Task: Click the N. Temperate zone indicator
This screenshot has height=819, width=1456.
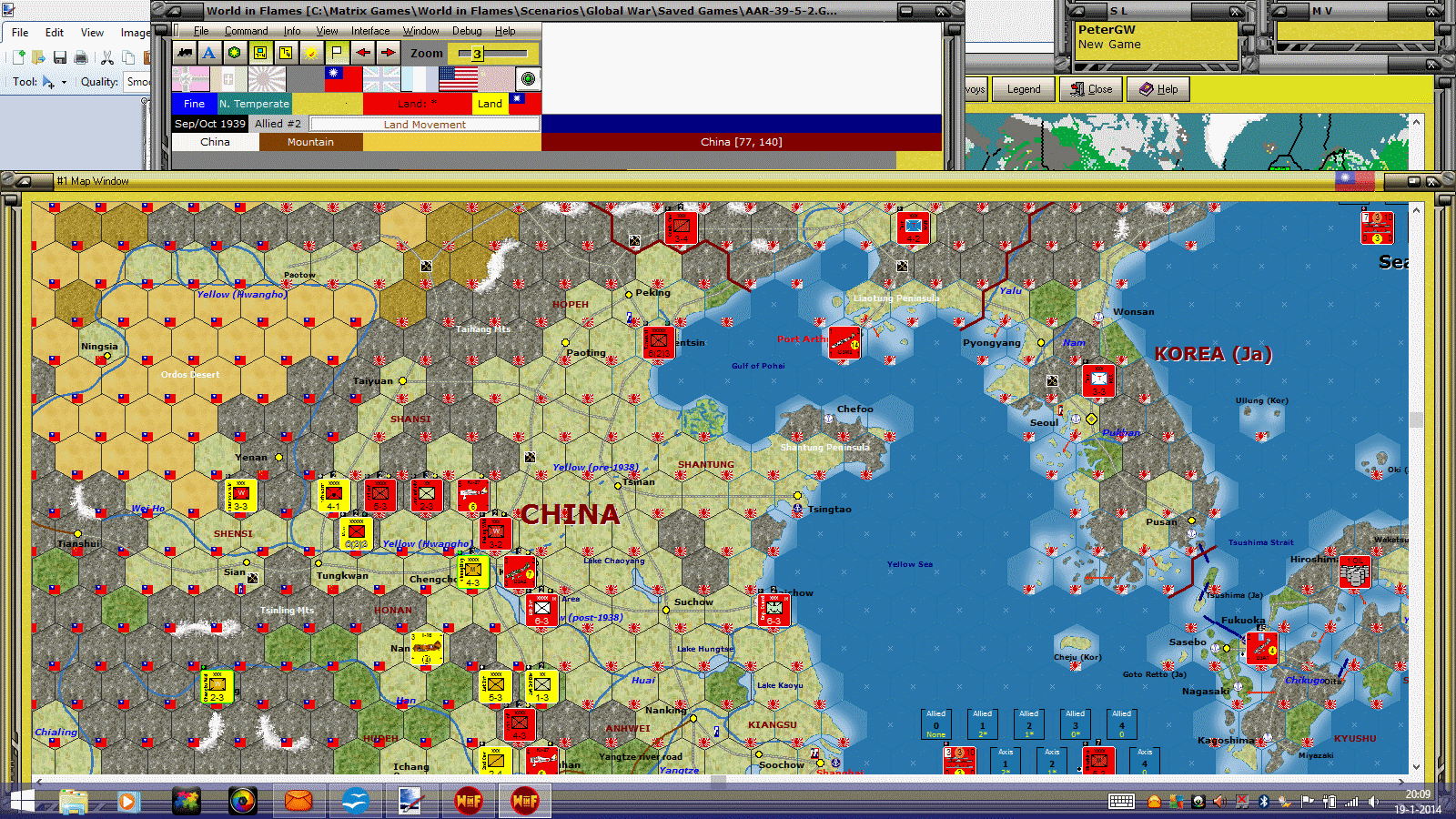Action: click(254, 104)
